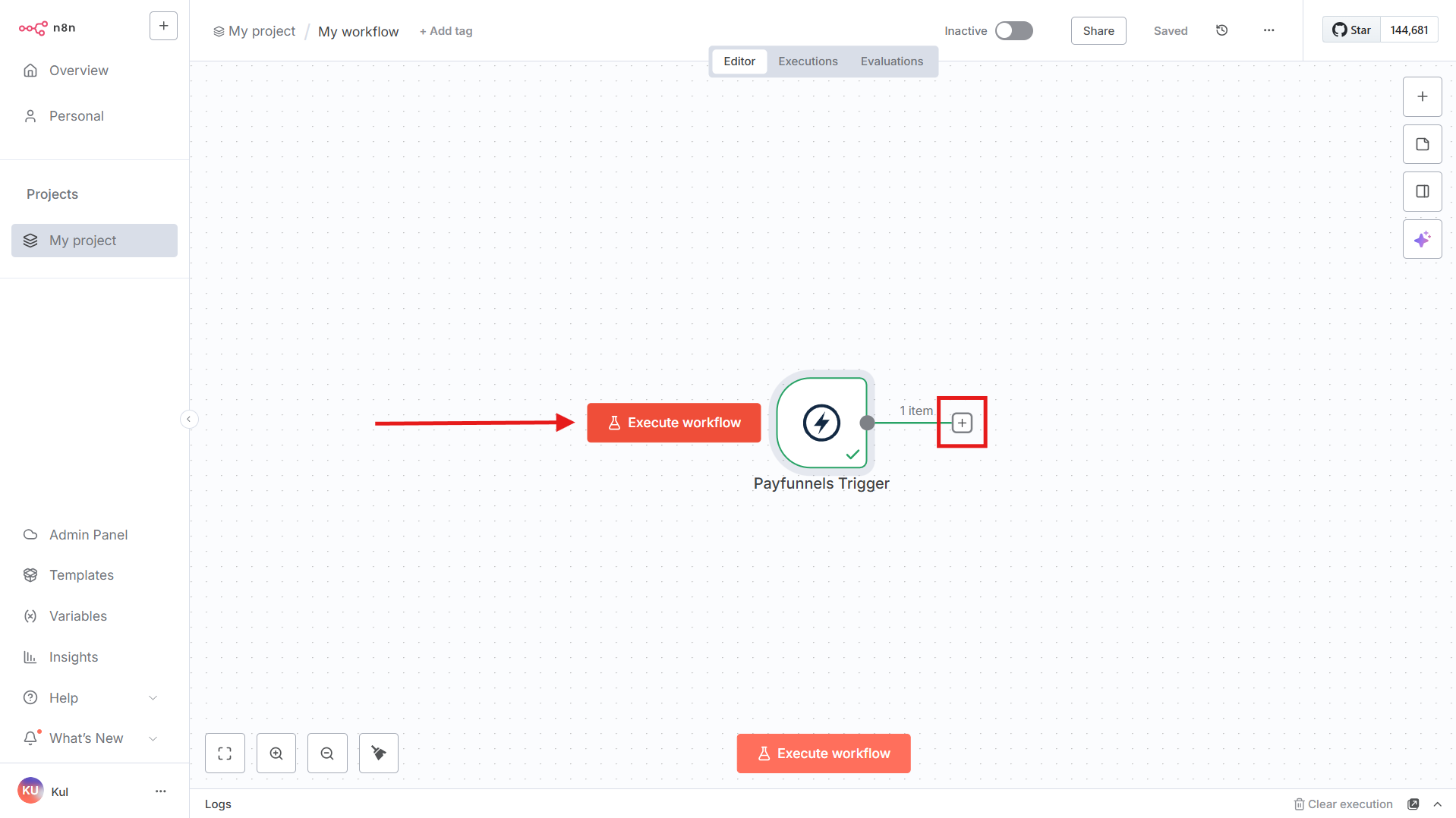Switch to the Executions tab

[808, 61]
